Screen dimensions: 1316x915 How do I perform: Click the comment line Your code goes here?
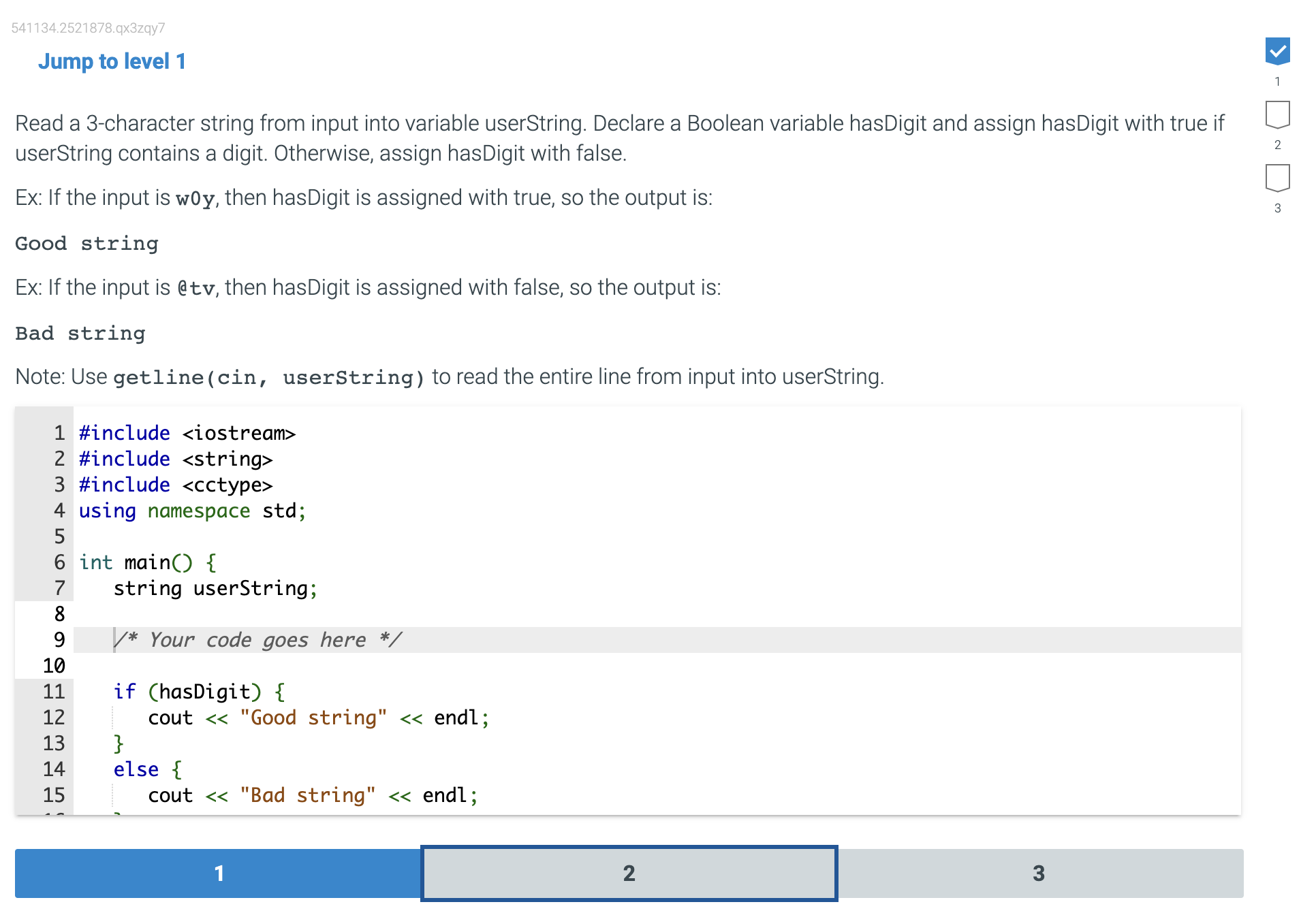[257, 639]
